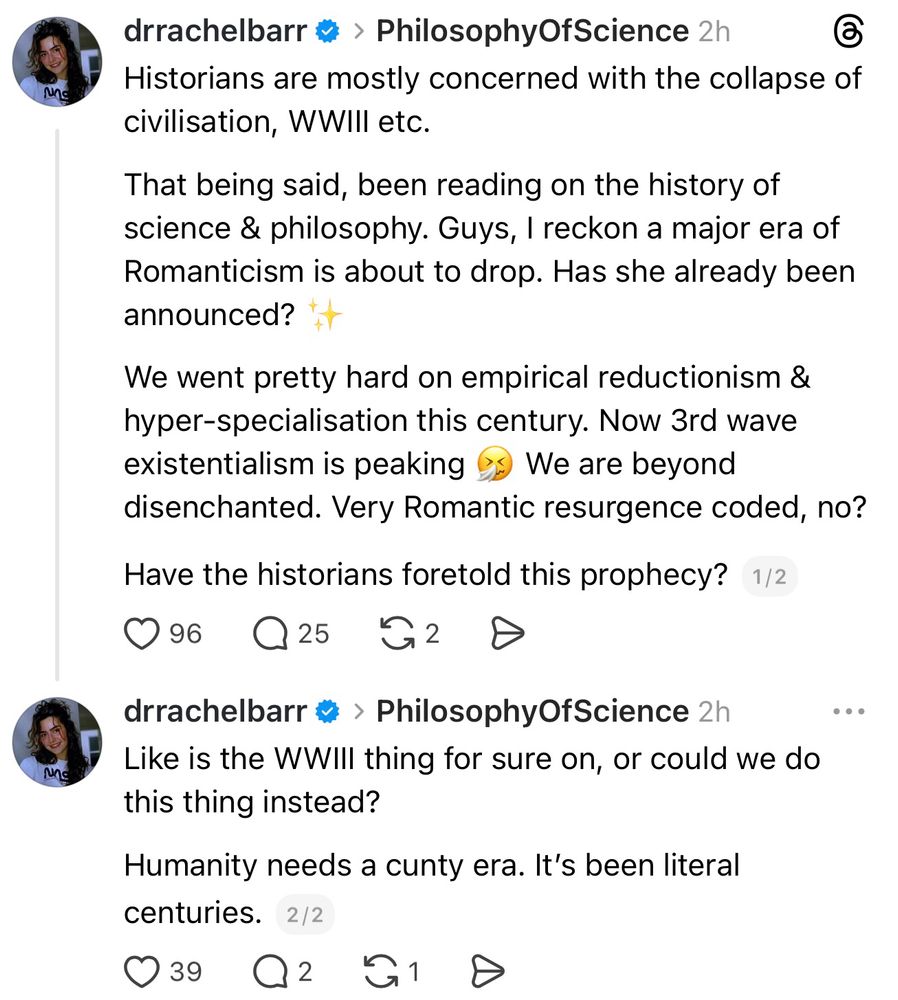Open drrachelbarr profile from first post

[215, 32]
